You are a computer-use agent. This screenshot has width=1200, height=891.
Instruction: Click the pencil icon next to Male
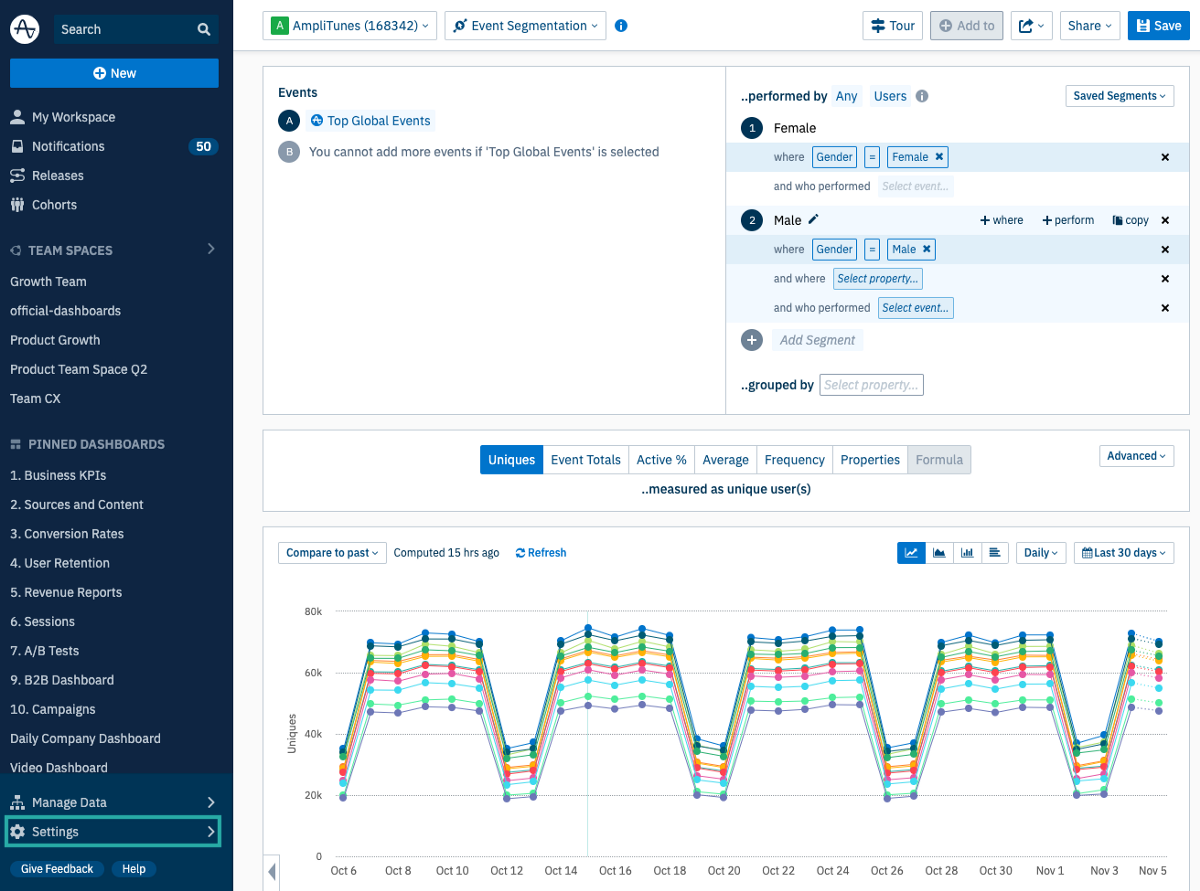point(813,220)
